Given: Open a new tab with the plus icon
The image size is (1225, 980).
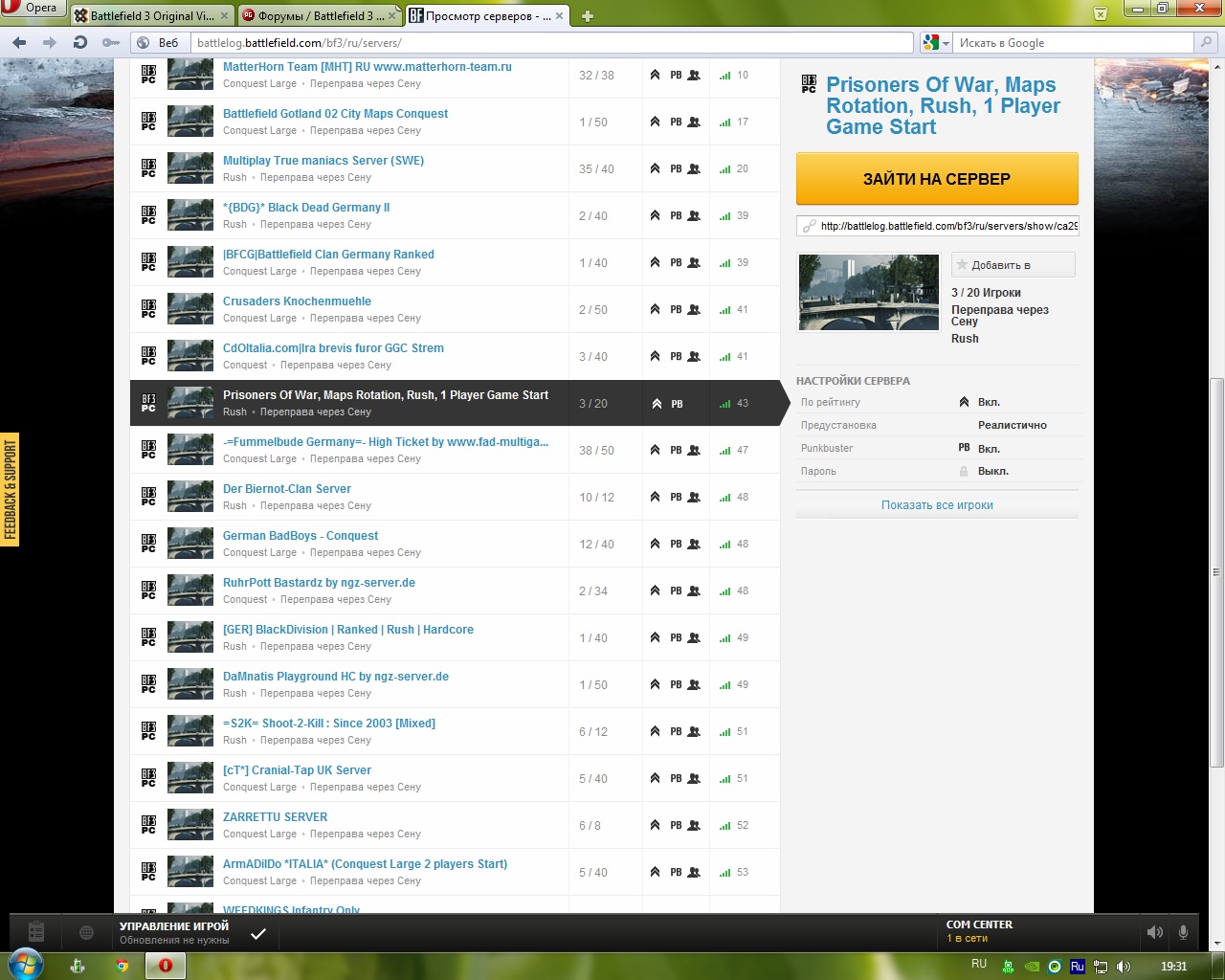Looking at the screenshot, I should point(588,15).
